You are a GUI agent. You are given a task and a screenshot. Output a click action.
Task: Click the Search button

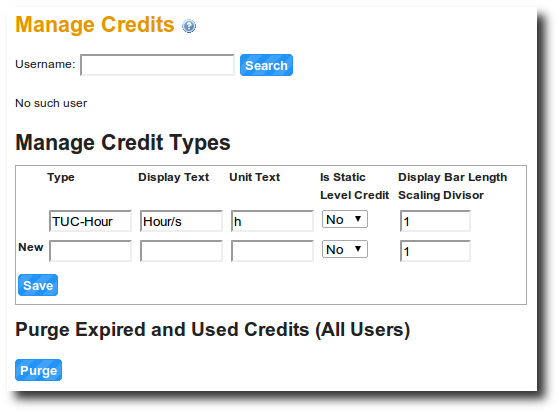pos(266,65)
